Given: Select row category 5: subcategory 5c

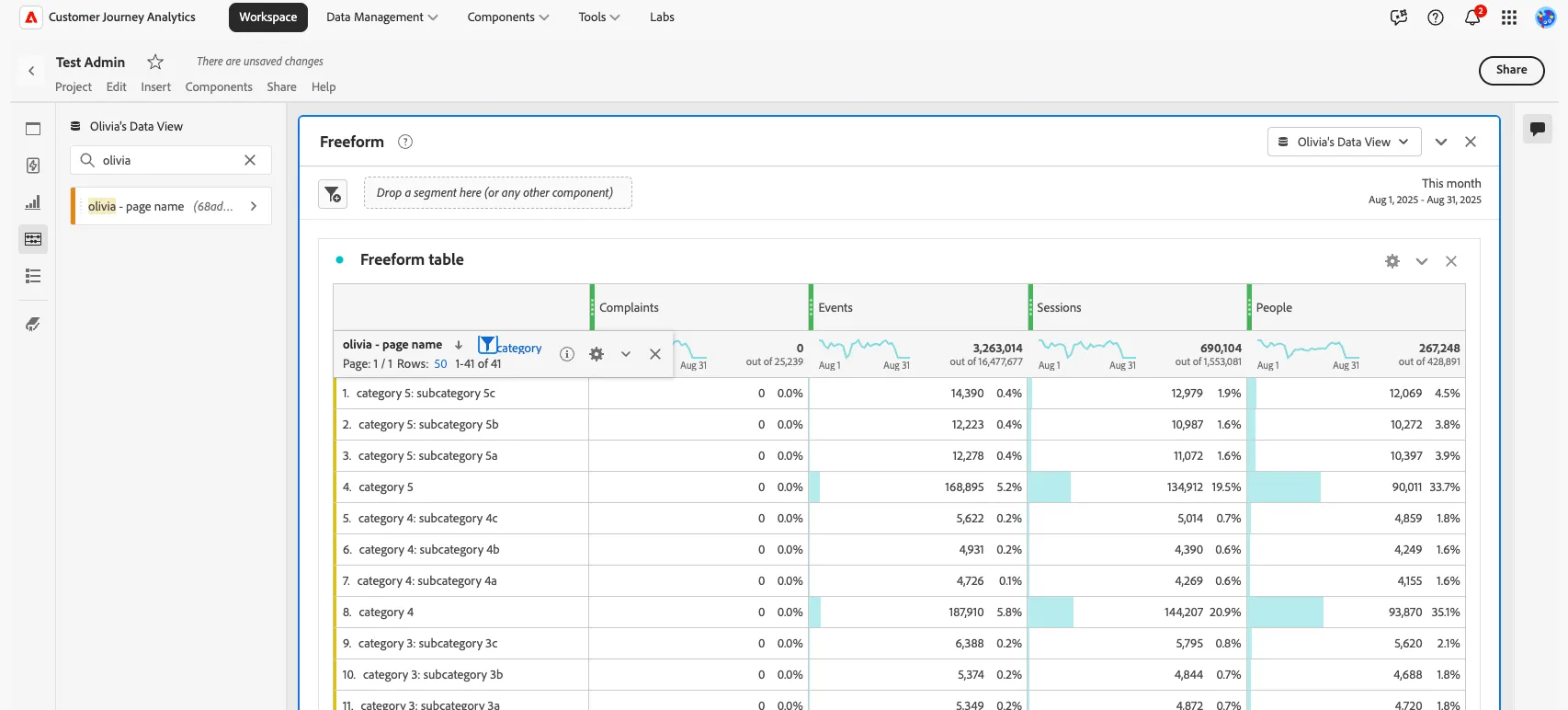Looking at the screenshot, I should click(461, 394).
